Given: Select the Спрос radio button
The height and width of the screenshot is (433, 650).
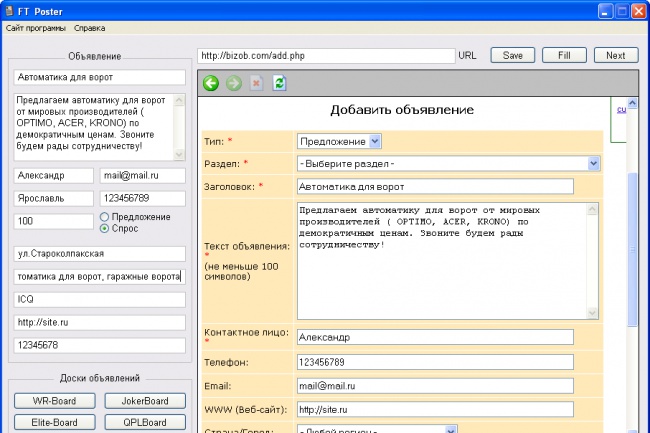Looking at the screenshot, I should click(x=105, y=229).
